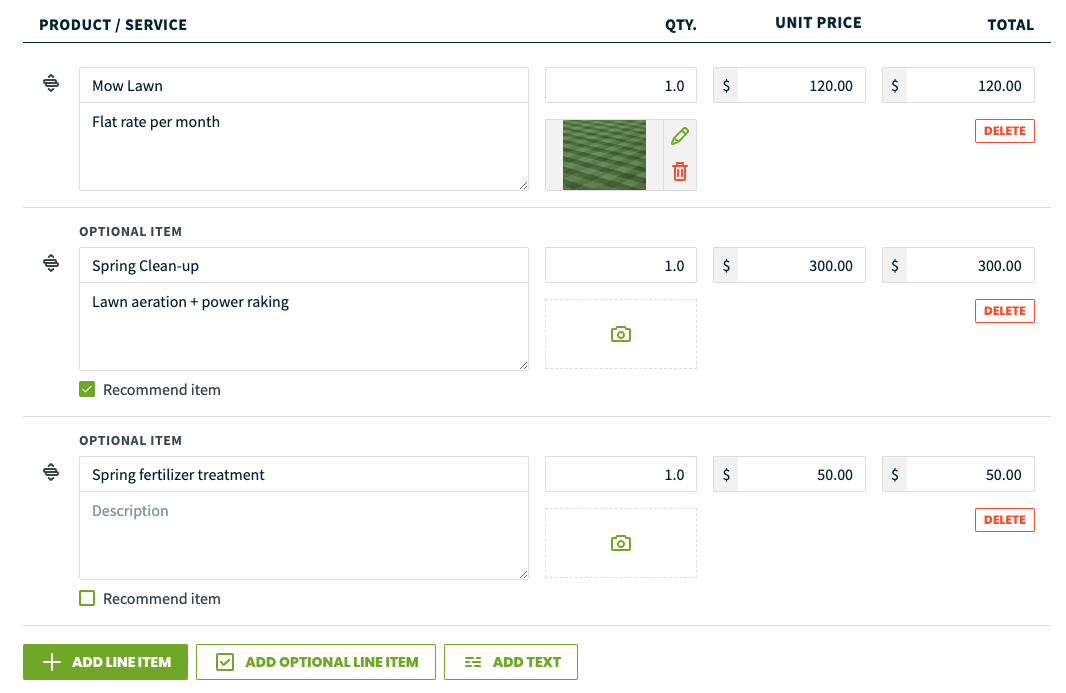Delete the Spring Clean-up optional item

1005,311
